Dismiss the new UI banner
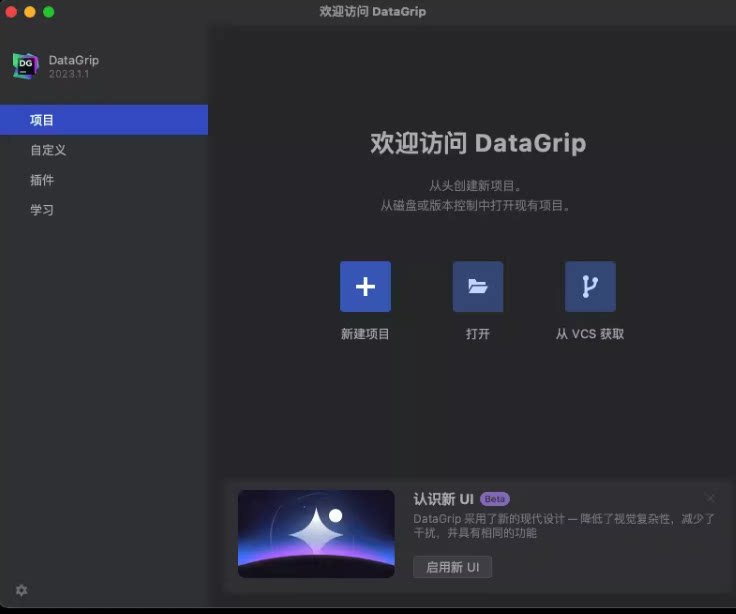Viewport: 736px width, 614px height. 711,498
